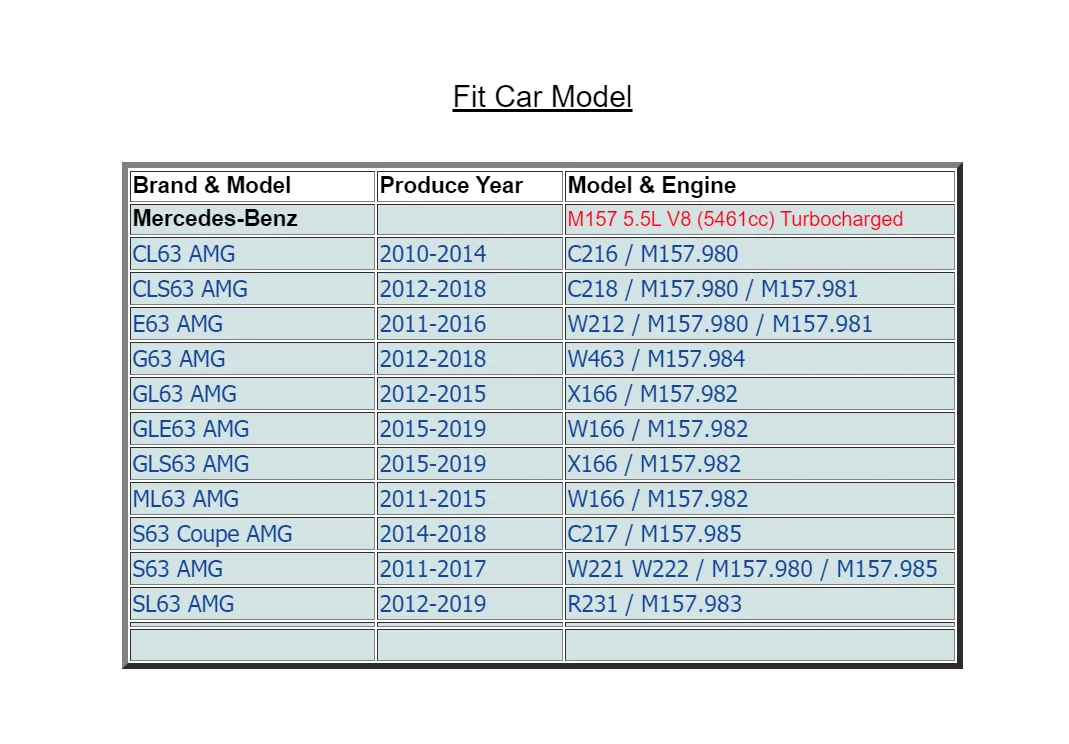
Task: Click the Produce Year column header
Action: pyautogui.click(x=470, y=185)
